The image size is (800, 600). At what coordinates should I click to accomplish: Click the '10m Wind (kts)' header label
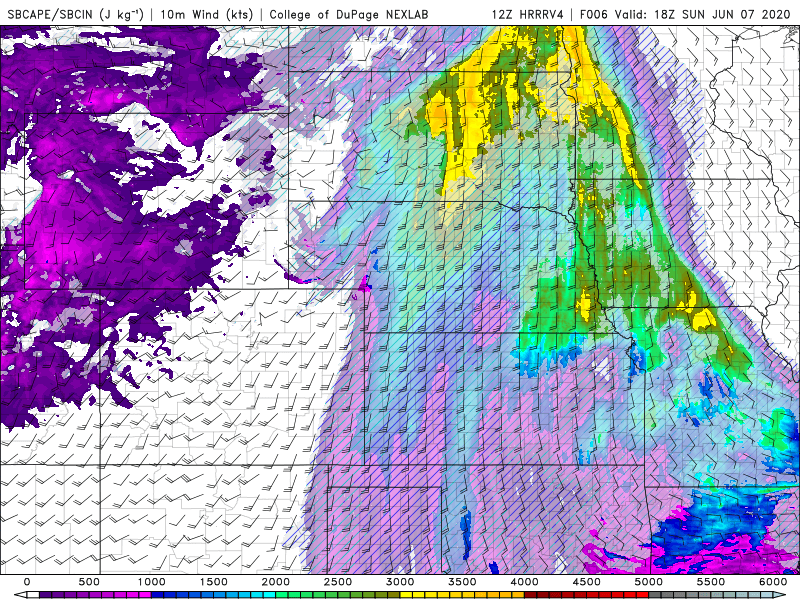(x=206, y=14)
